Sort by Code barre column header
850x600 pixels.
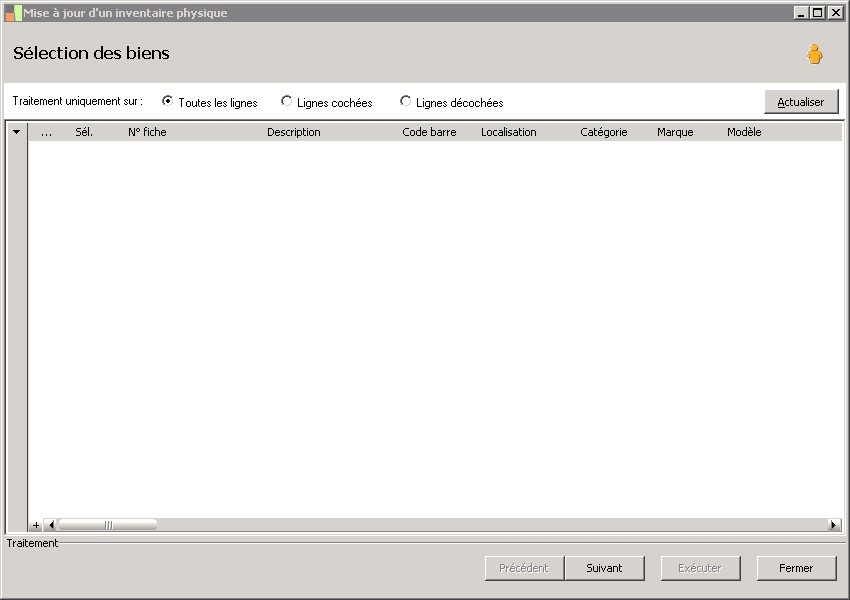coord(429,132)
